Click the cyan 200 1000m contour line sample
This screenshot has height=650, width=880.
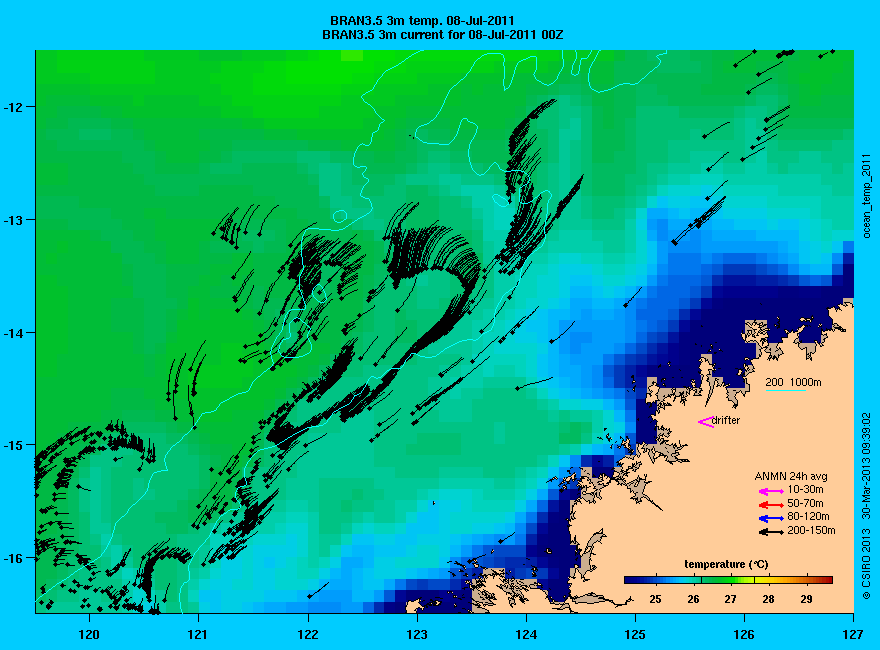click(x=786, y=390)
